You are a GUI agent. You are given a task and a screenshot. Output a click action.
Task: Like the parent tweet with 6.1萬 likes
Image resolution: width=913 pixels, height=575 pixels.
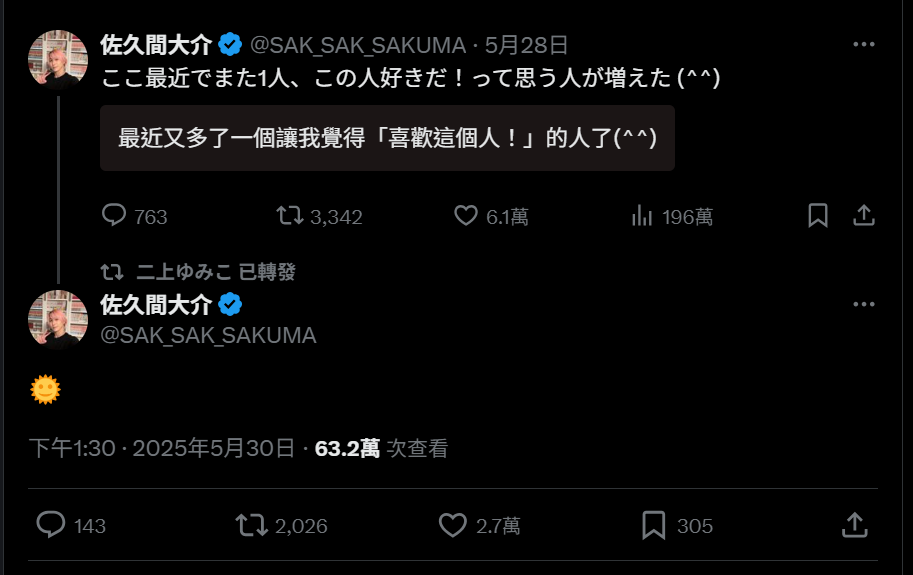(466, 216)
